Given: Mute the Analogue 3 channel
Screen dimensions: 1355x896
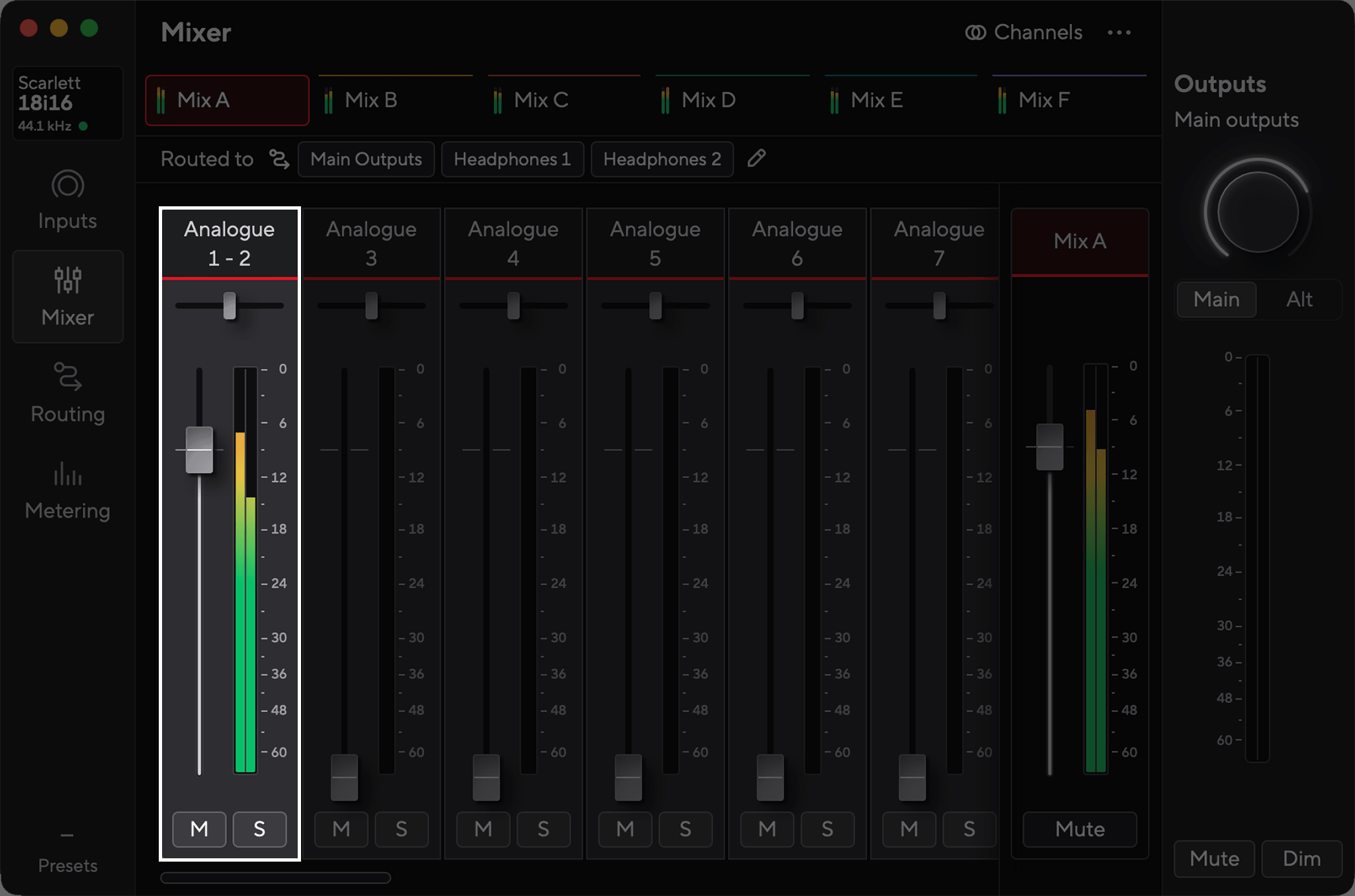Looking at the screenshot, I should [x=341, y=829].
